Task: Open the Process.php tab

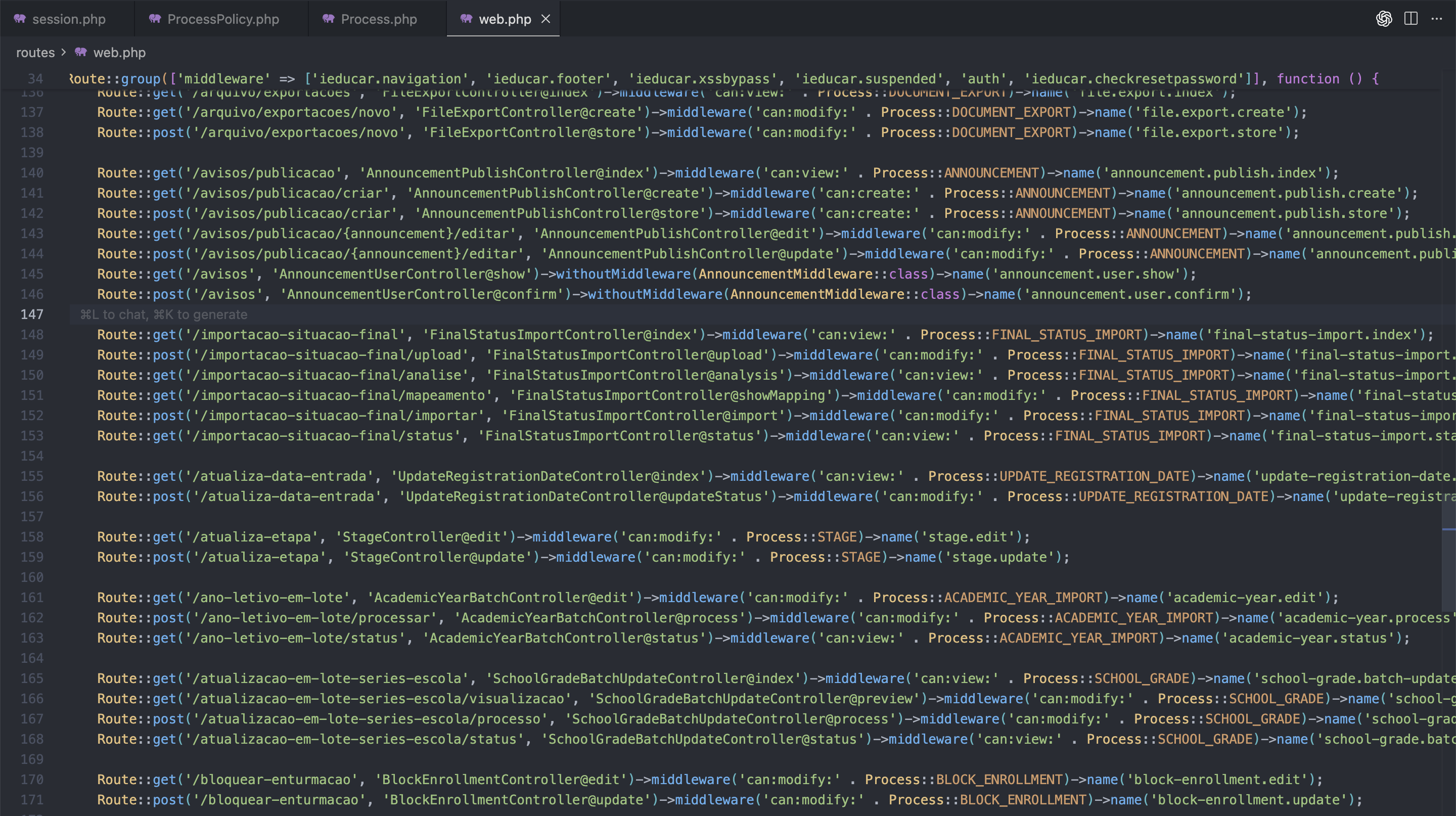Action: click(x=379, y=19)
